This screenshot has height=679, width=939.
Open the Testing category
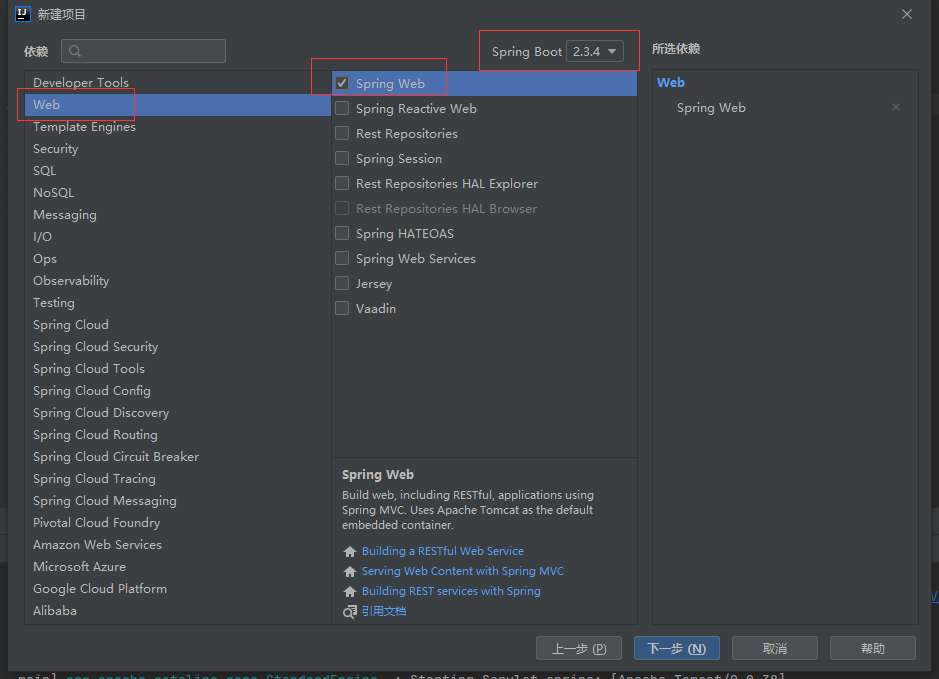178,302
